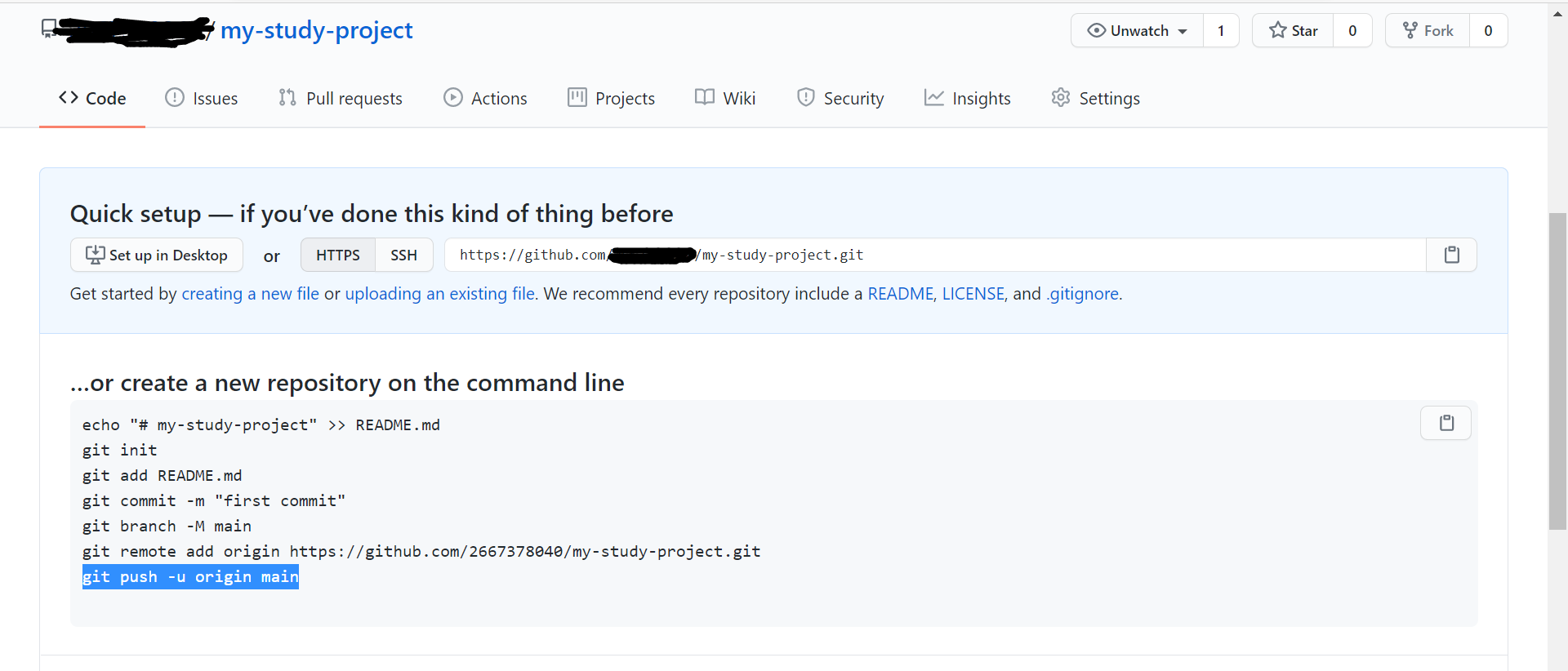Click the page vertical scrollbar thumb

pos(1557,371)
